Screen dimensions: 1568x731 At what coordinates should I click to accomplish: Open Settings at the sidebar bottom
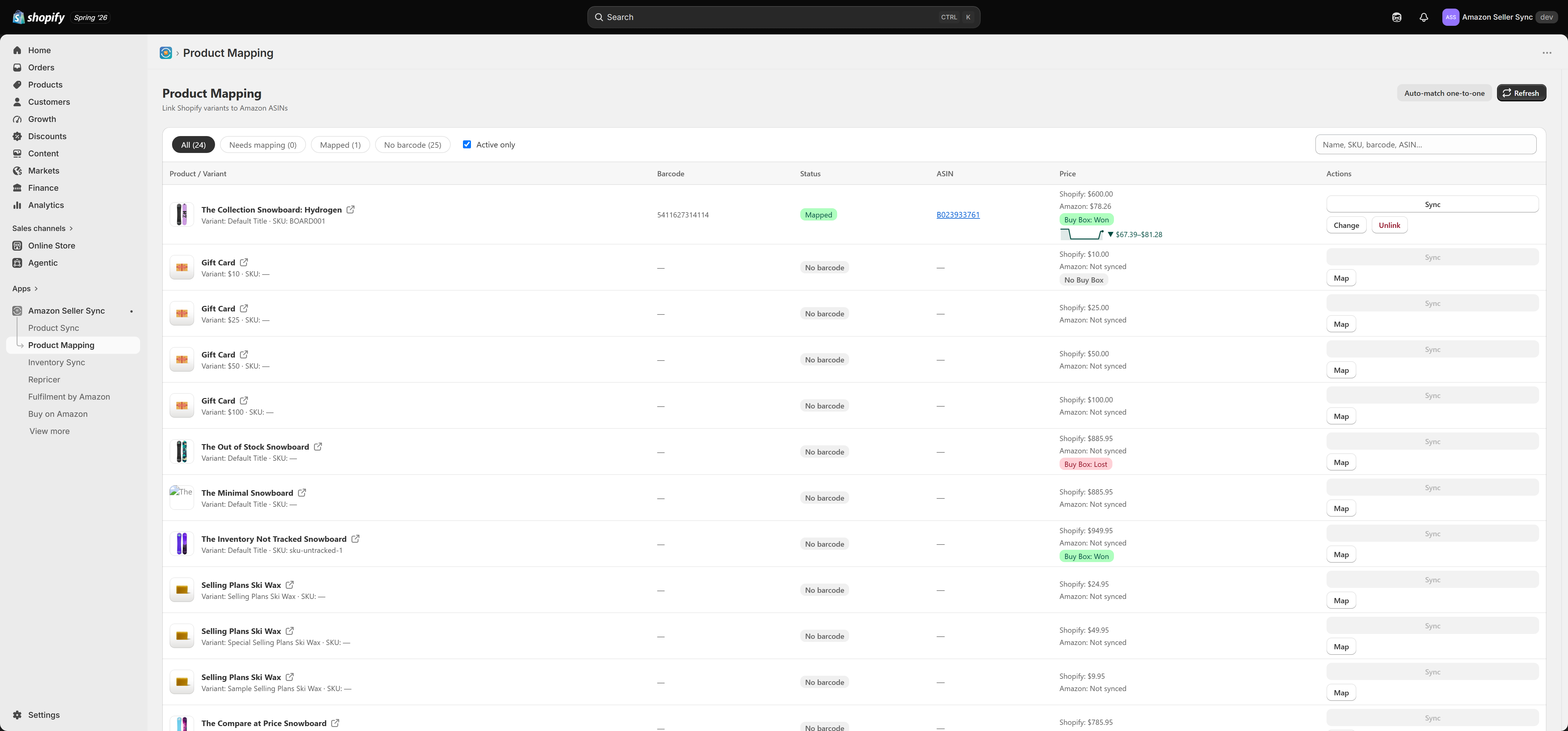click(x=44, y=715)
